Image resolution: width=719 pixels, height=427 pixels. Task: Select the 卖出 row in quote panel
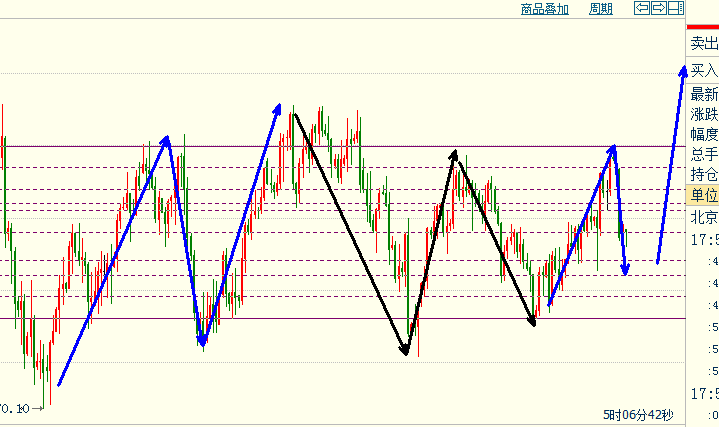[703, 44]
